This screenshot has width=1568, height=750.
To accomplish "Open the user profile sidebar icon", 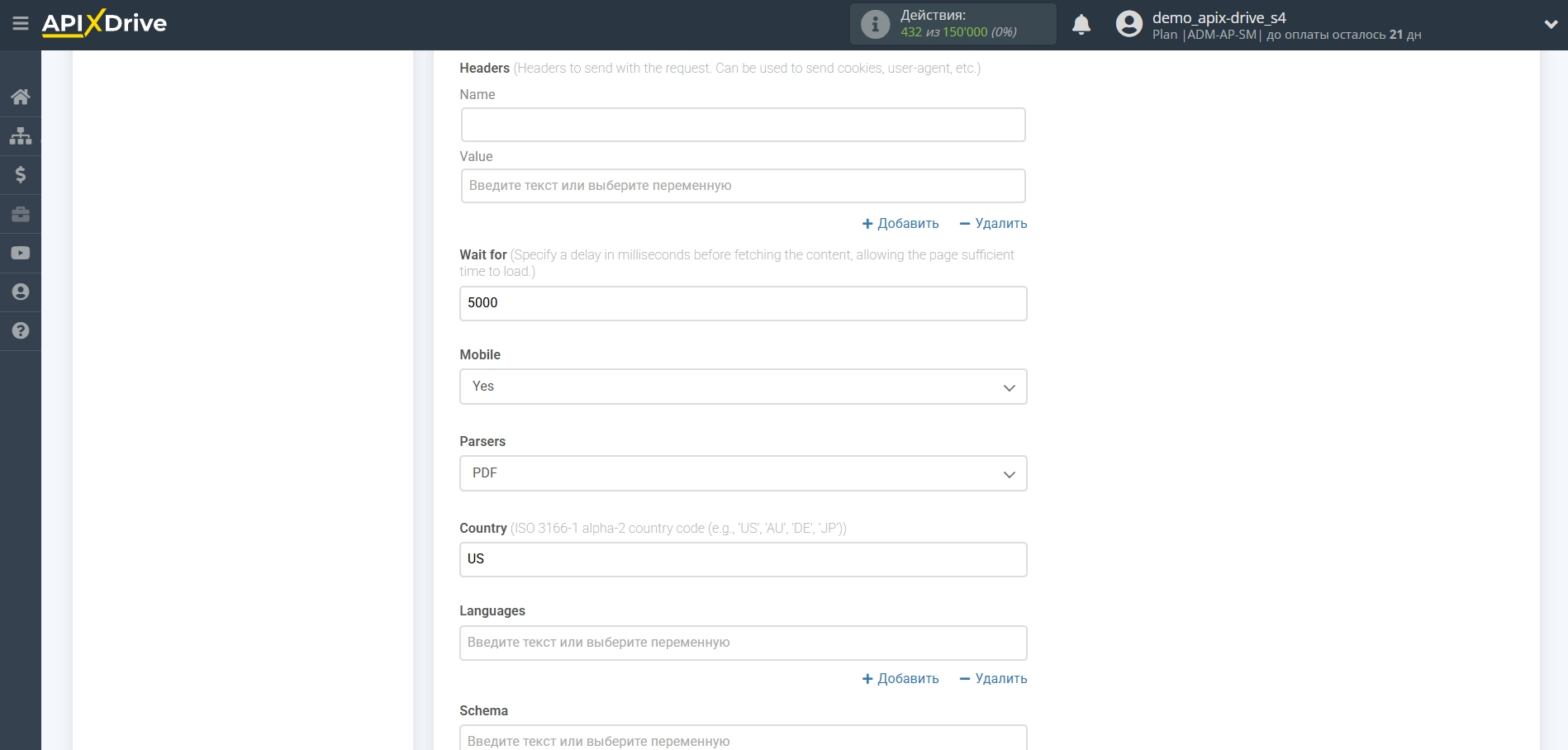I will [x=21, y=292].
